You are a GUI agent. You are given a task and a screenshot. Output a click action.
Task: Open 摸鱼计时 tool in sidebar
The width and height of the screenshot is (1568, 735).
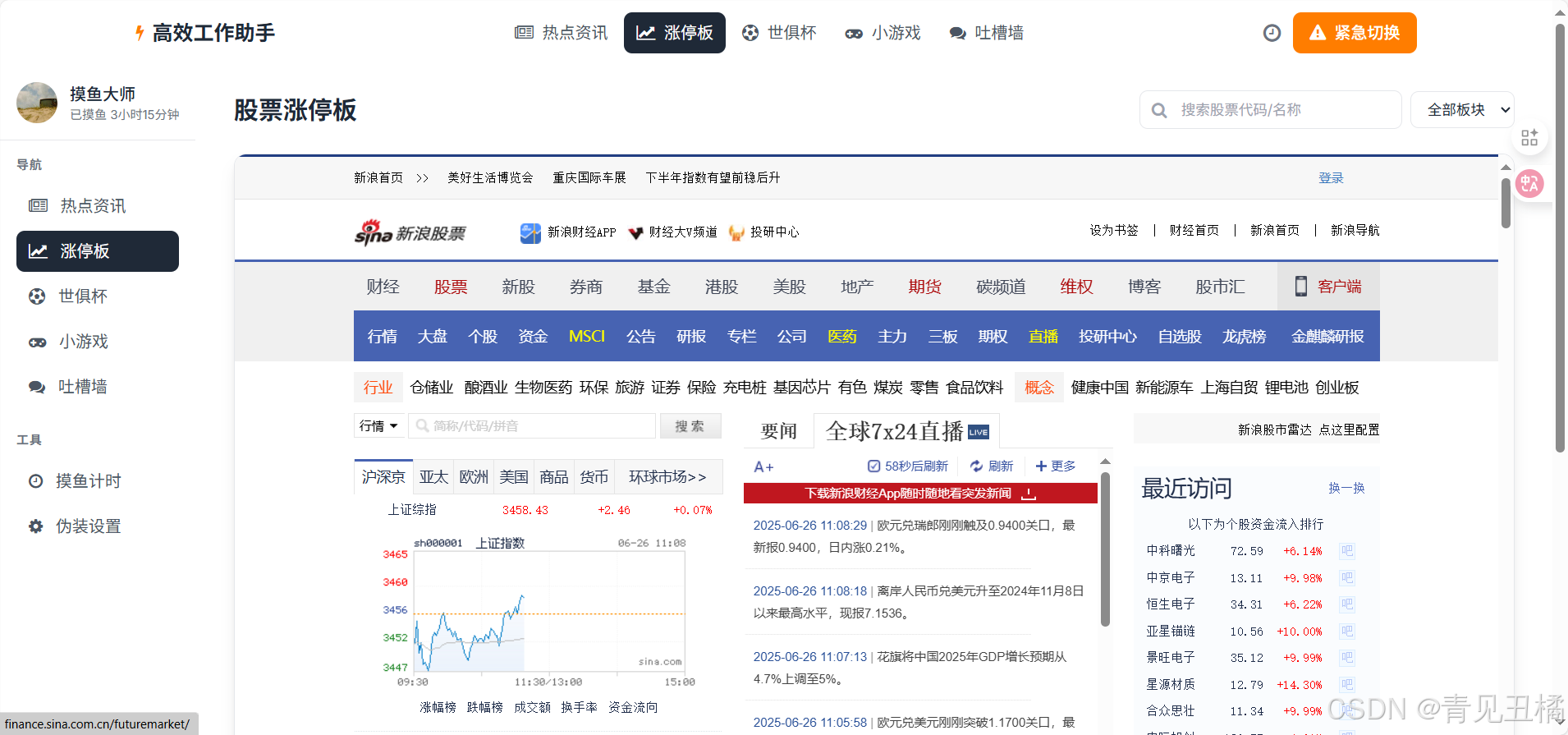98,481
